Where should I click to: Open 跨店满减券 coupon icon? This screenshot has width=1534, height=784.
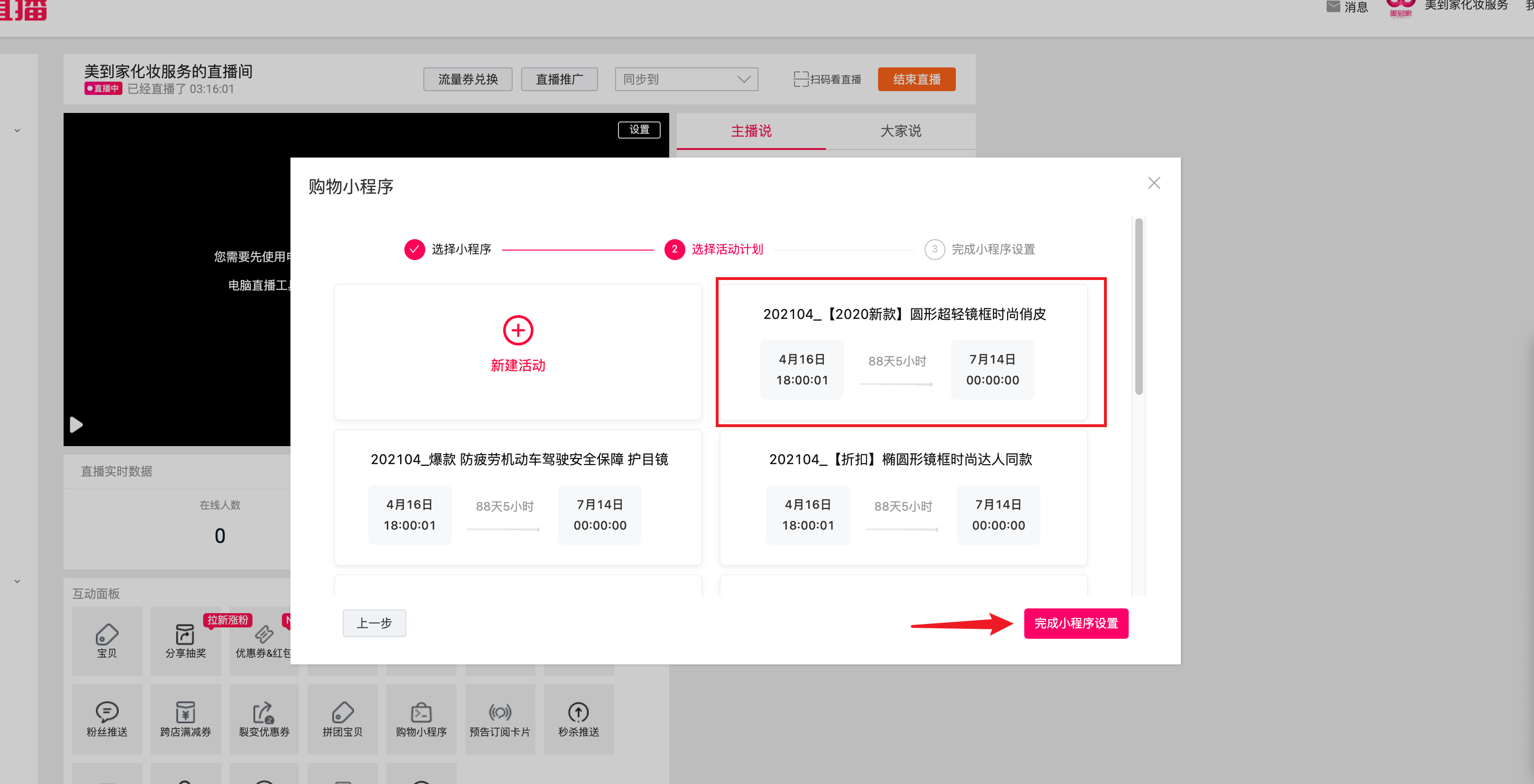[x=185, y=712]
